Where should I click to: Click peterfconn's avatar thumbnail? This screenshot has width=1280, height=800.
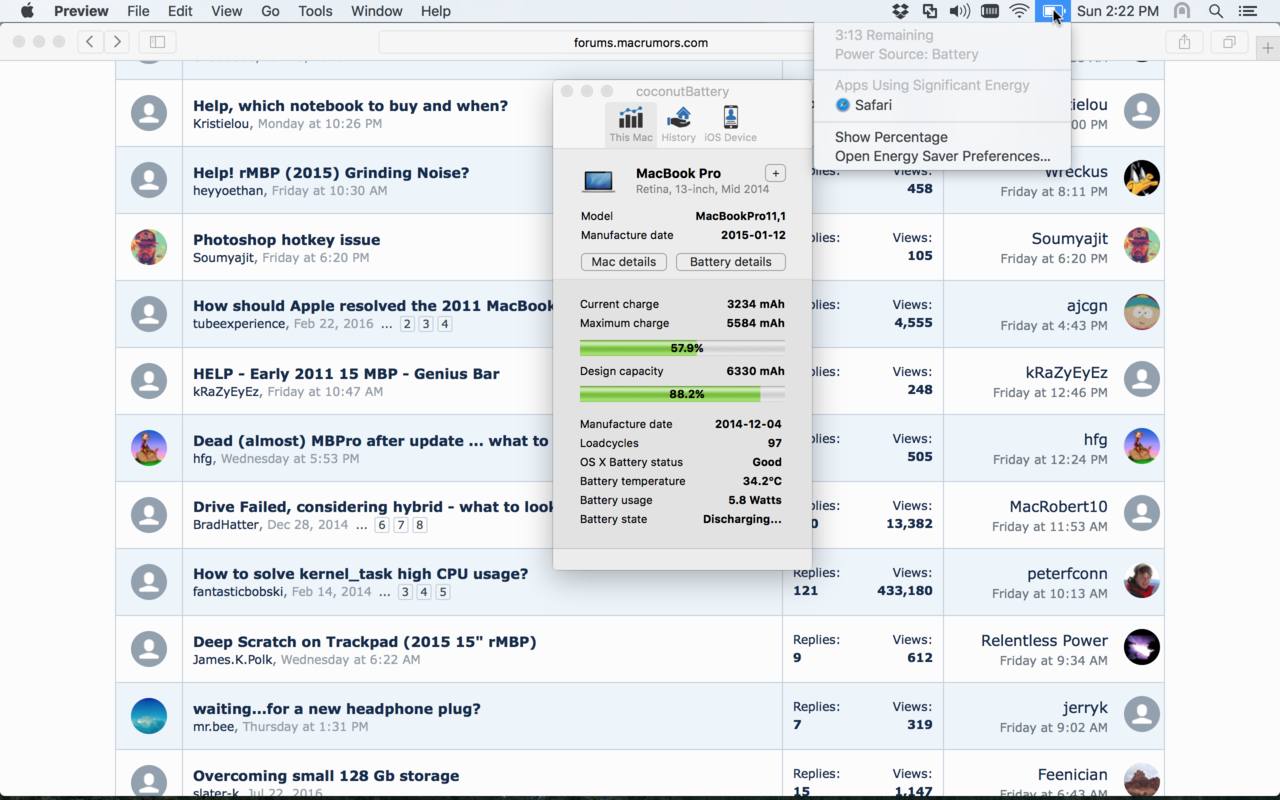(x=1142, y=580)
